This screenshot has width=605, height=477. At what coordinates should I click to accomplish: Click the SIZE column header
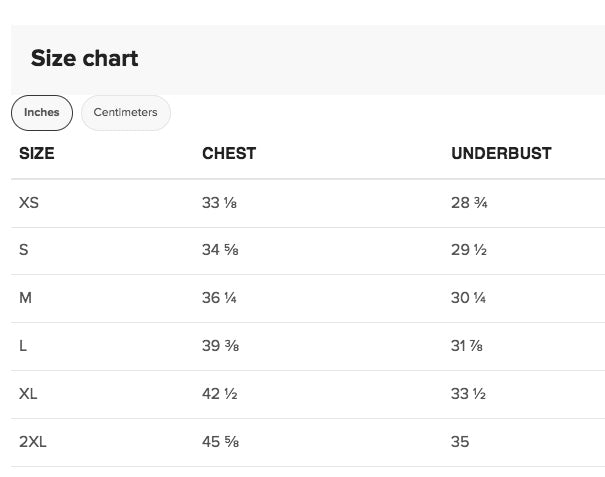pos(37,154)
